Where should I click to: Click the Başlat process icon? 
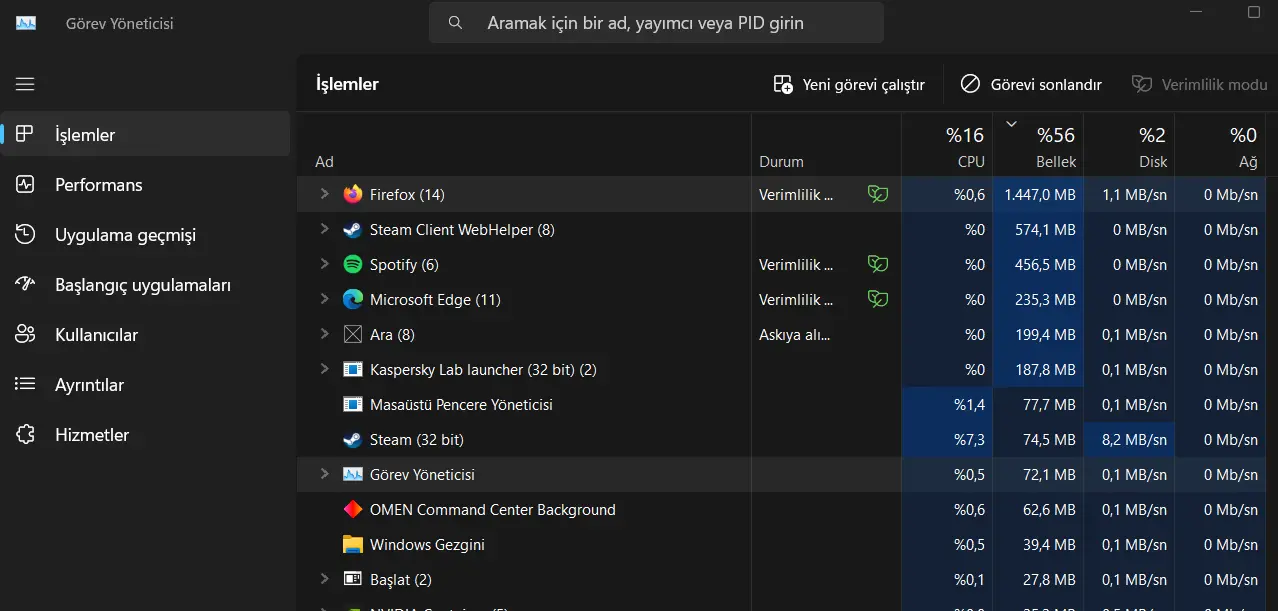(x=352, y=580)
